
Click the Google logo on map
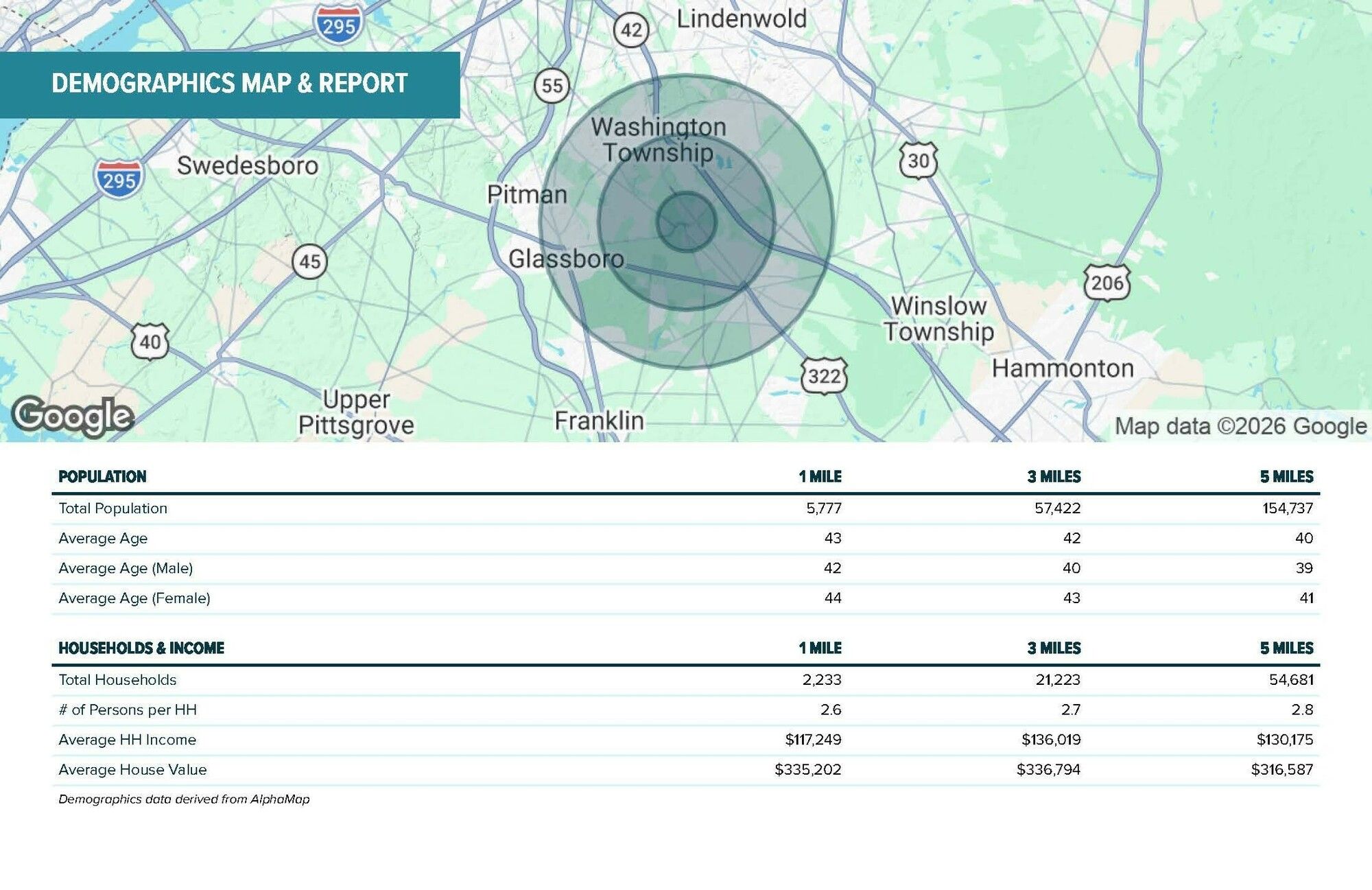pos(73,416)
